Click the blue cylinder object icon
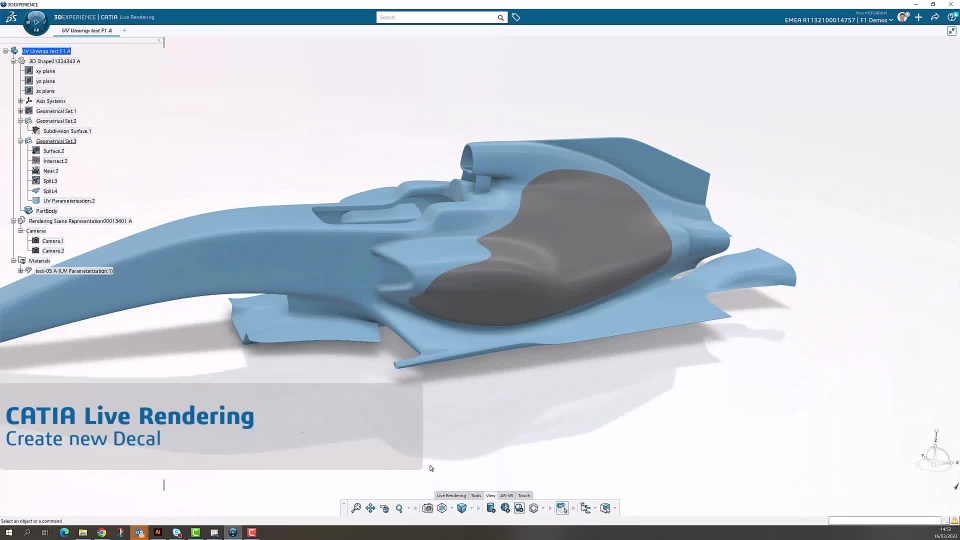 tap(490, 508)
